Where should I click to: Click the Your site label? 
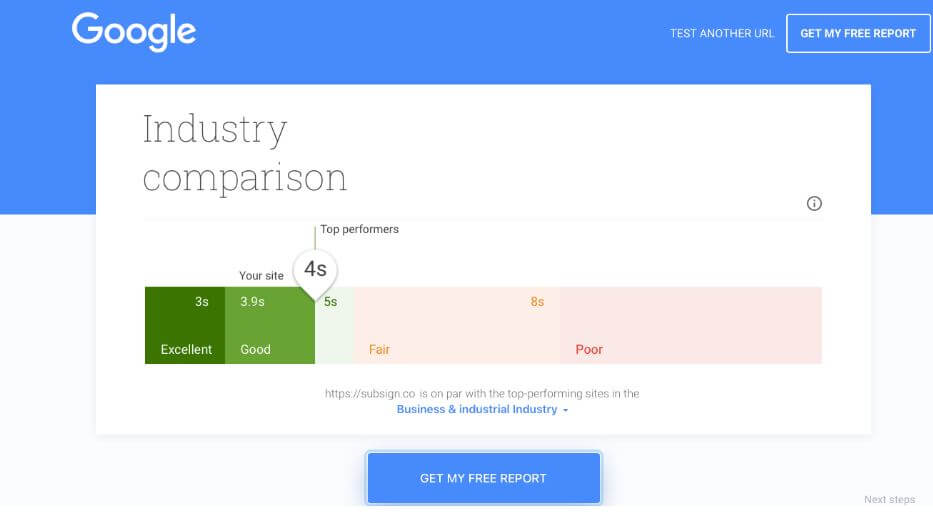pos(261,275)
